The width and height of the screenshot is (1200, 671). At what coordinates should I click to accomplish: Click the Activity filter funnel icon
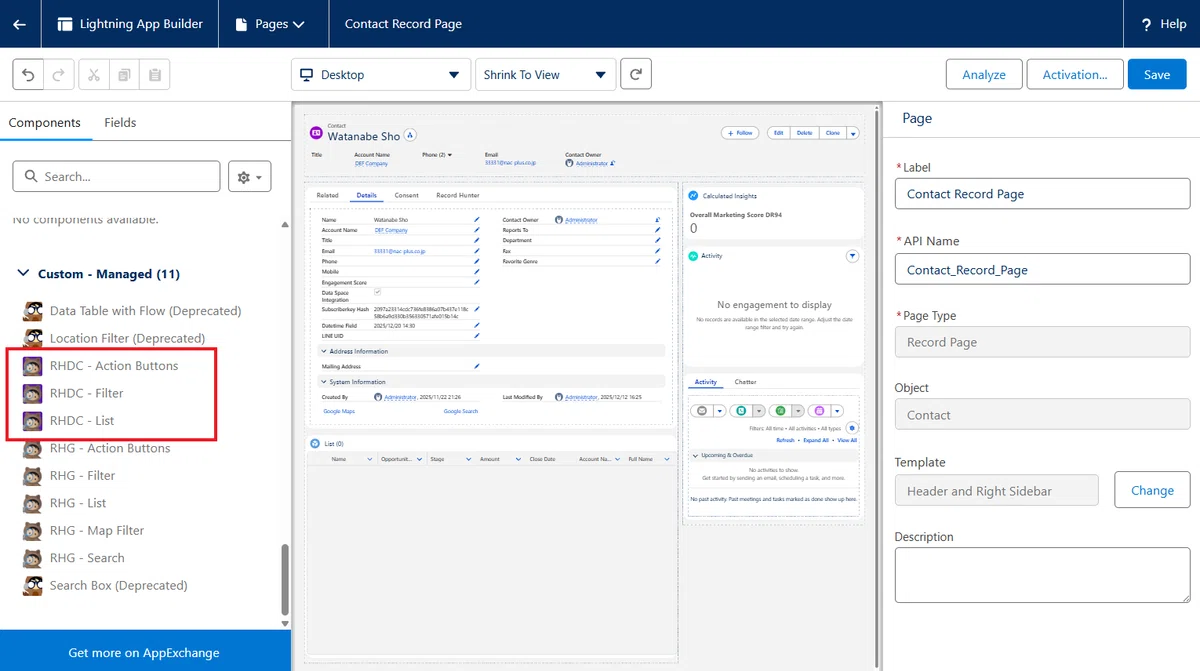(853, 256)
